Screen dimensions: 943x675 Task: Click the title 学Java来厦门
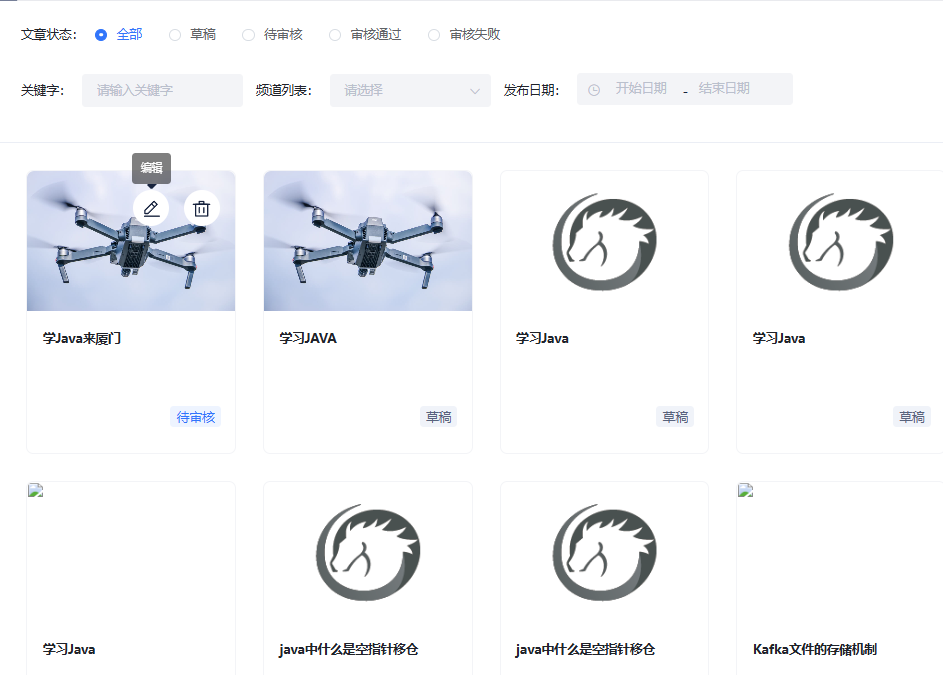point(82,339)
